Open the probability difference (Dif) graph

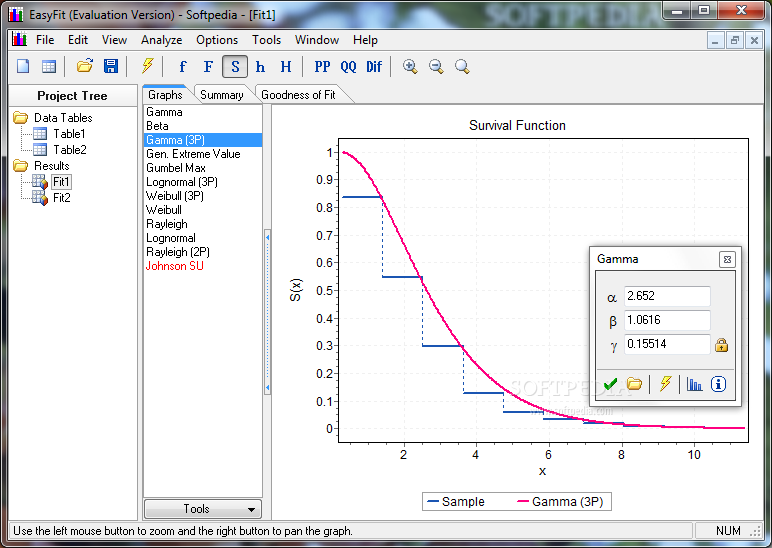click(x=374, y=66)
